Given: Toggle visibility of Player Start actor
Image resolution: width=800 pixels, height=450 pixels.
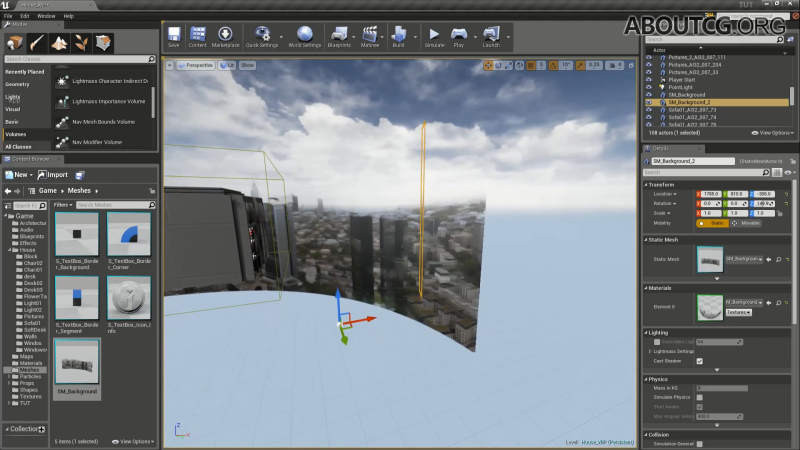Looking at the screenshot, I should click(649, 80).
